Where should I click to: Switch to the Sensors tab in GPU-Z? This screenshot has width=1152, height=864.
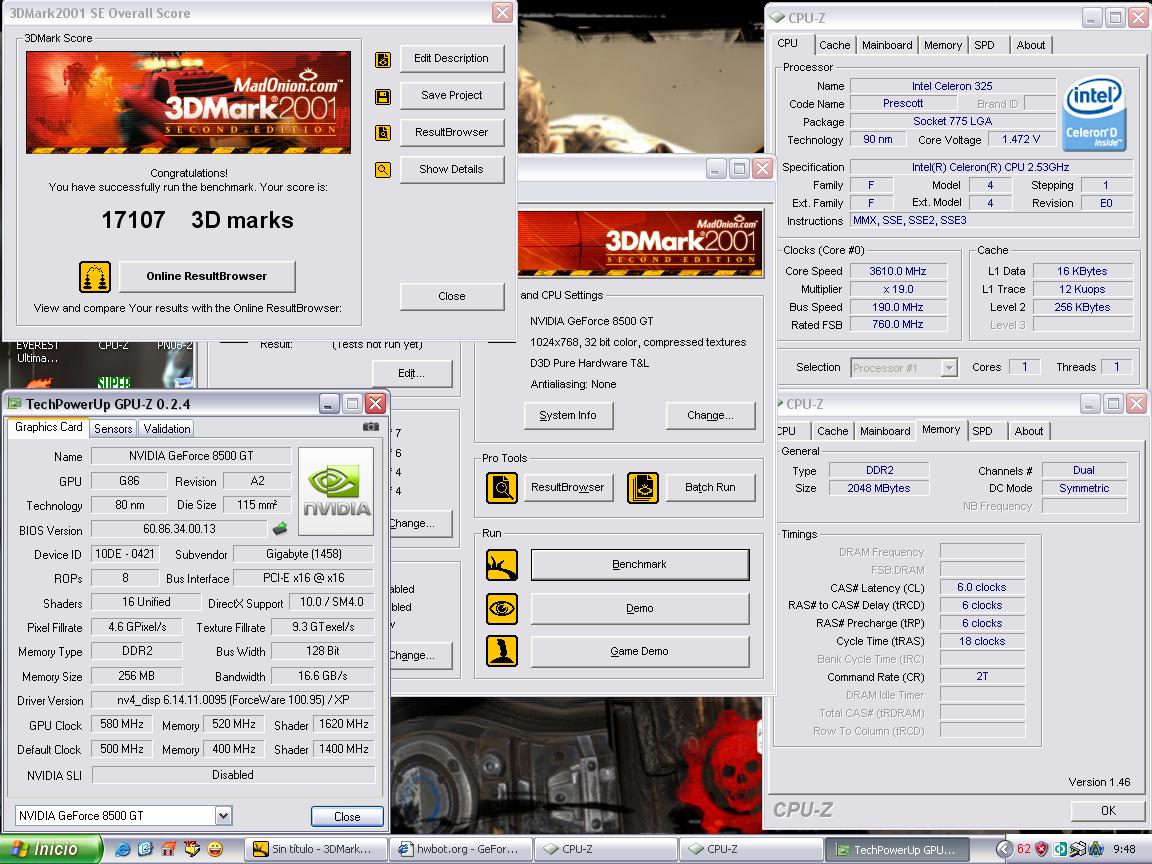[x=113, y=429]
